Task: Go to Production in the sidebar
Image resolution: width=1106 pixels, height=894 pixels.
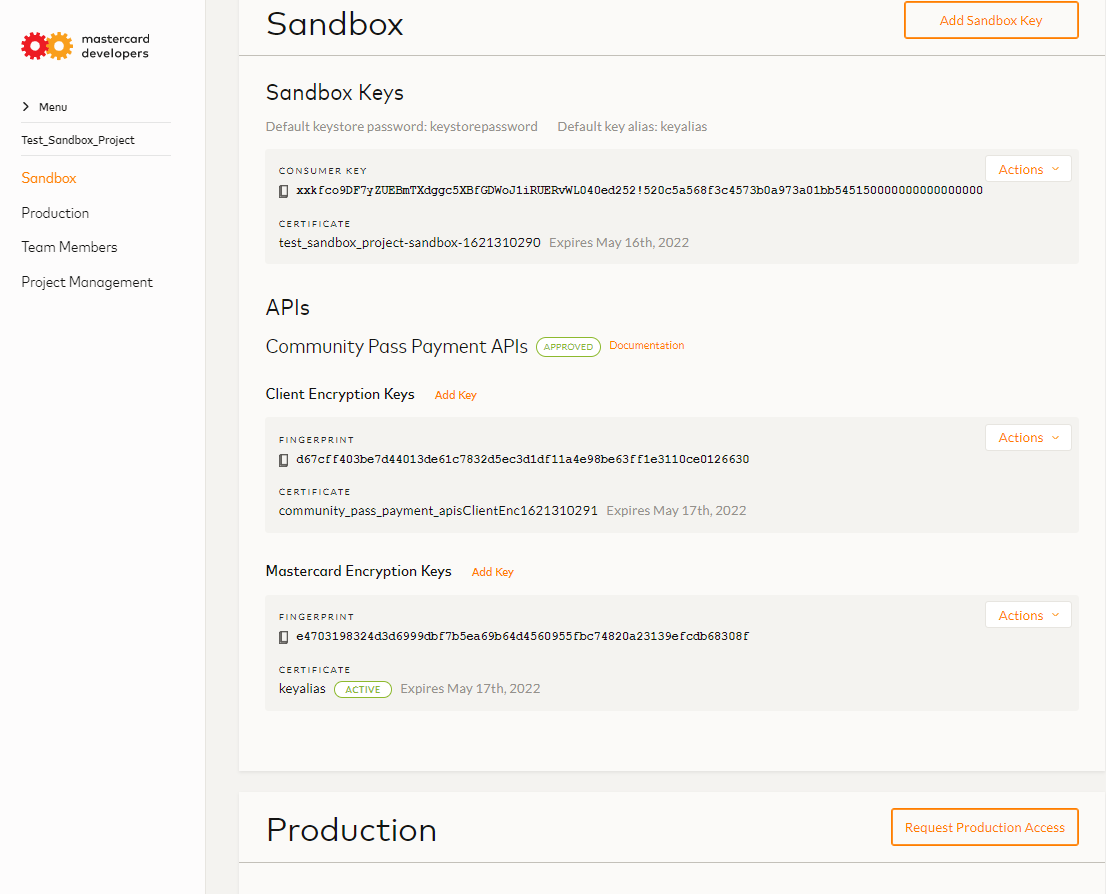Action: [x=55, y=213]
